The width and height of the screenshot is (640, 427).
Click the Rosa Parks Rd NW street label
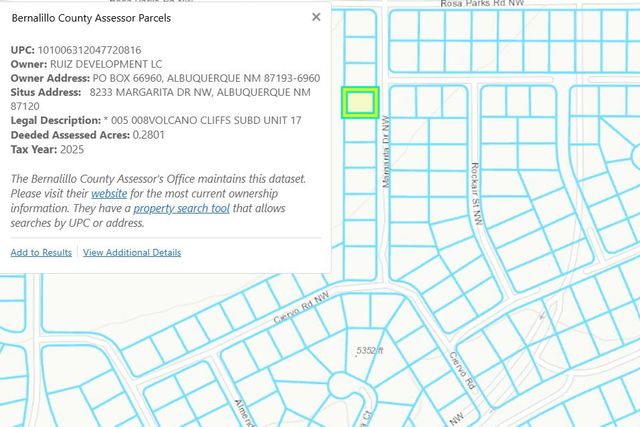[x=482, y=4]
